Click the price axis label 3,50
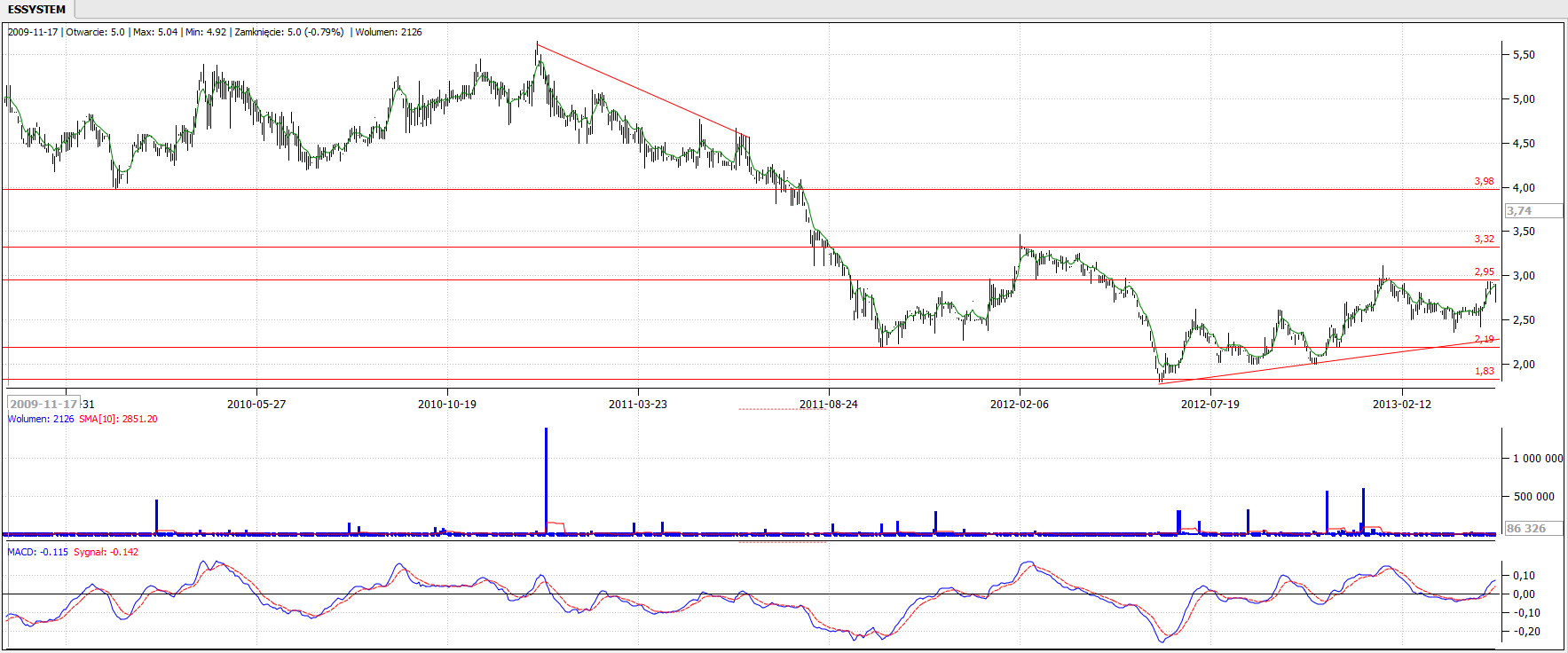This screenshot has height=653, width=1568. (1524, 231)
